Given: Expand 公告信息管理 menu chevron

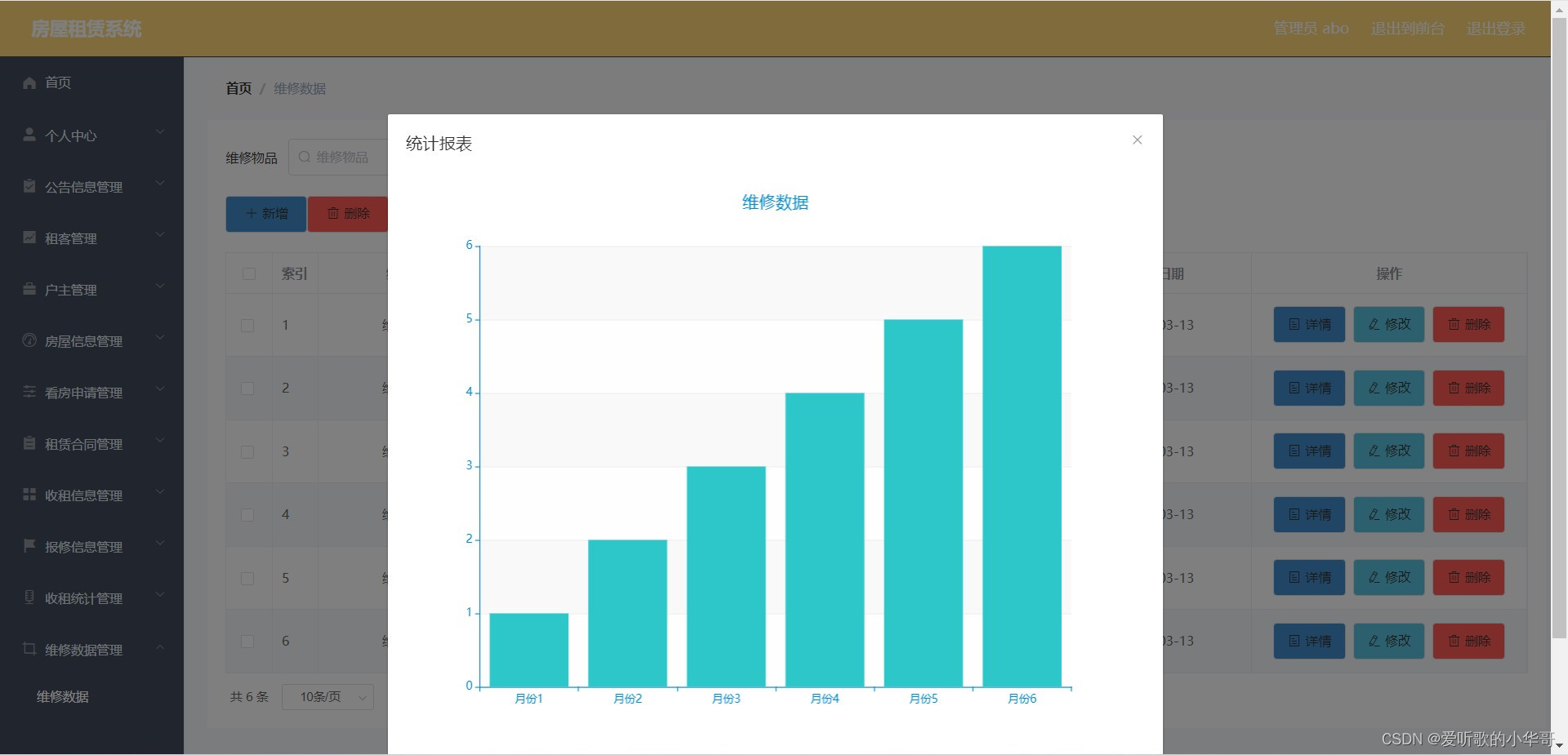Looking at the screenshot, I should pos(160,183).
